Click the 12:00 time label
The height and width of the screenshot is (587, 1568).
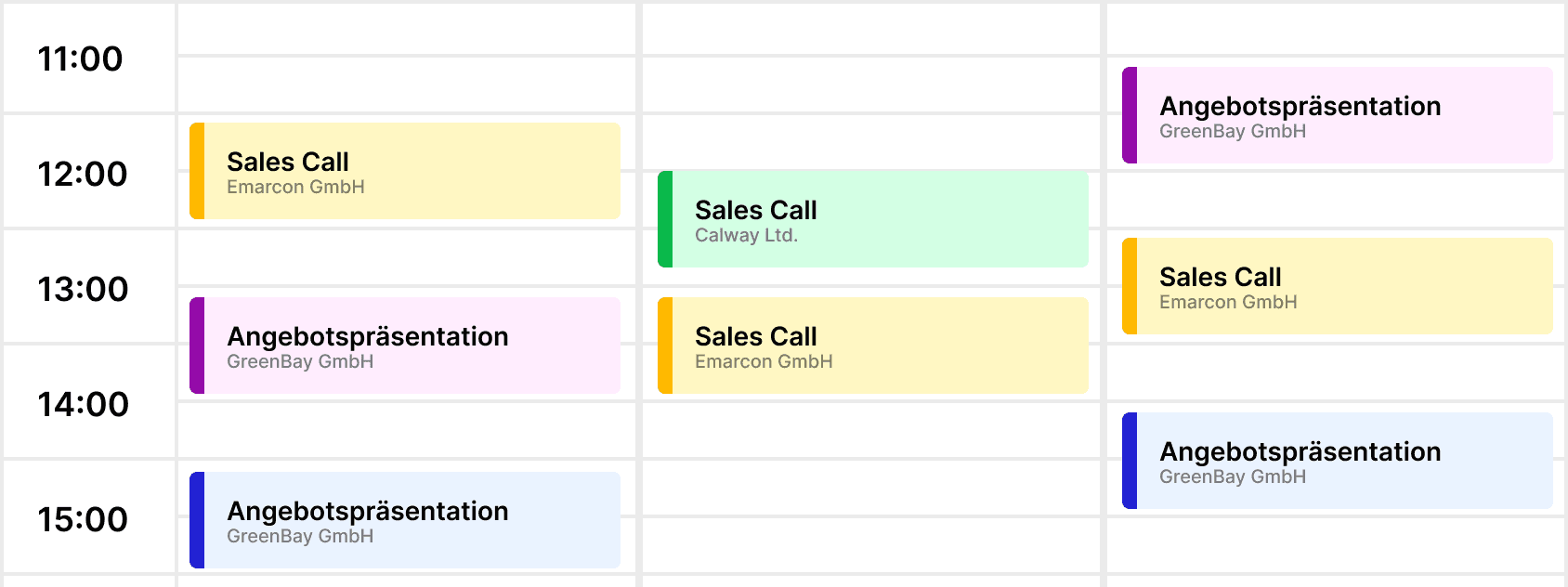(x=82, y=174)
